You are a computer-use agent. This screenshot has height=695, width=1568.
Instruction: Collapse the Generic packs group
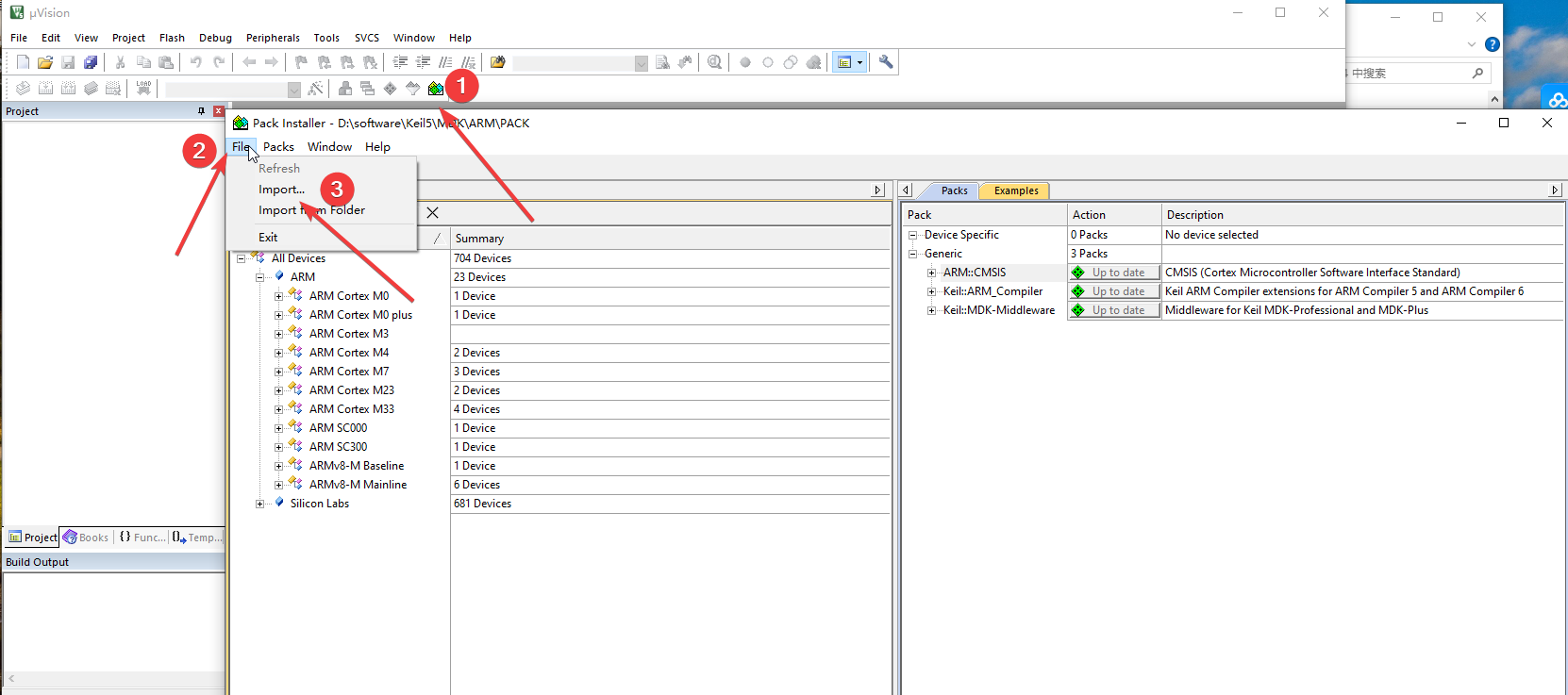[x=913, y=254]
